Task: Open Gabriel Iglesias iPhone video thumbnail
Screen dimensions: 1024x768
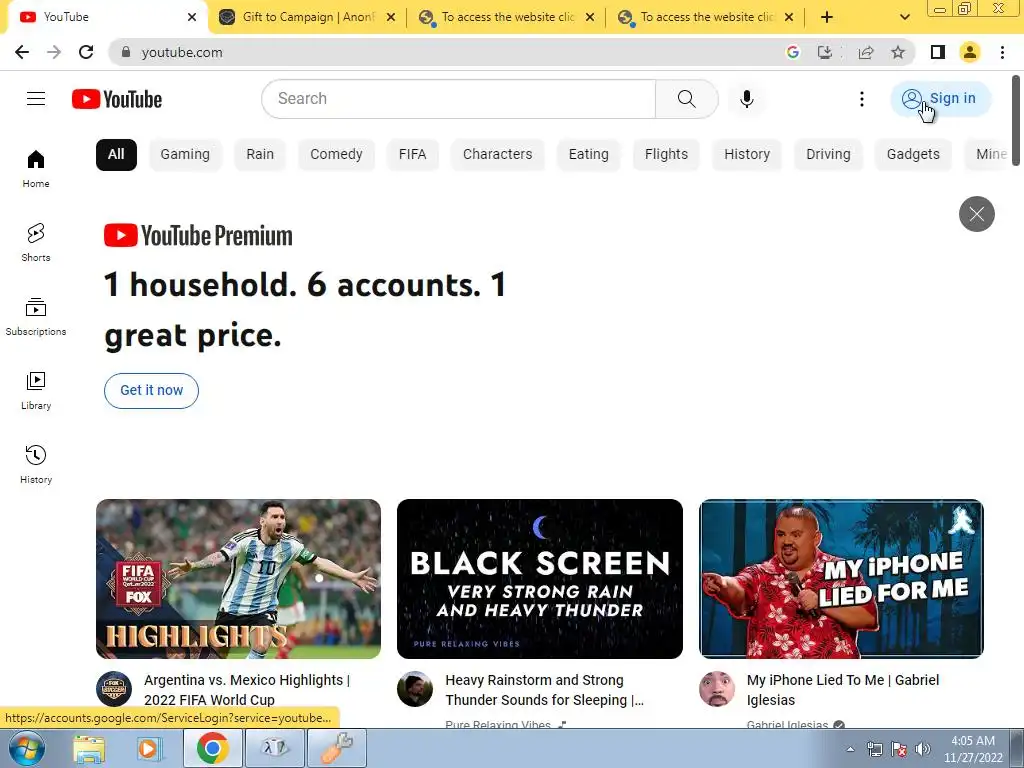Action: click(841, 579)
